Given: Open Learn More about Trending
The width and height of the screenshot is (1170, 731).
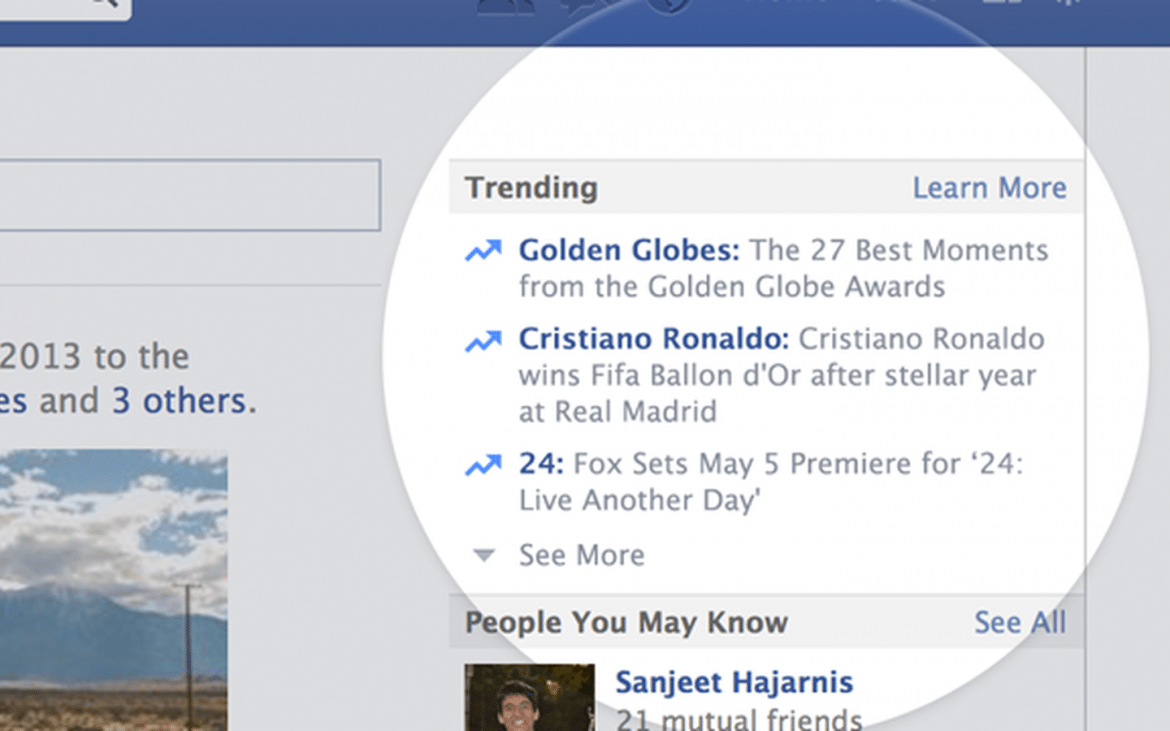Looking at the screenshot, I should (989, 187).
